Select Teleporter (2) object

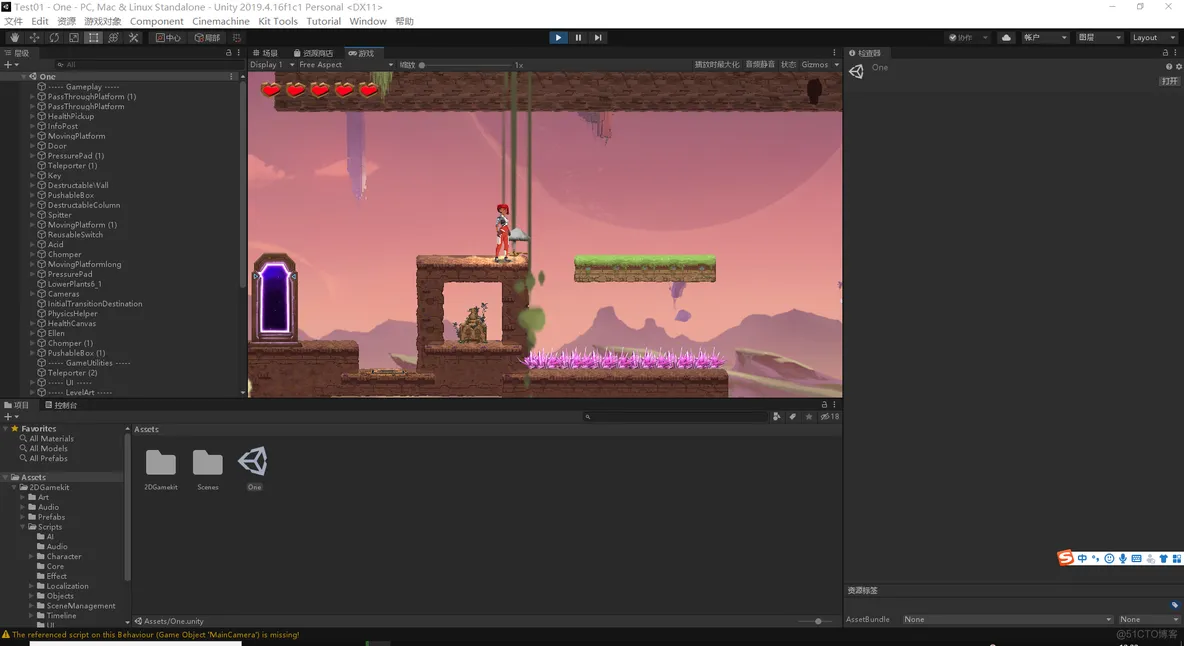click(x=72, y=373)
